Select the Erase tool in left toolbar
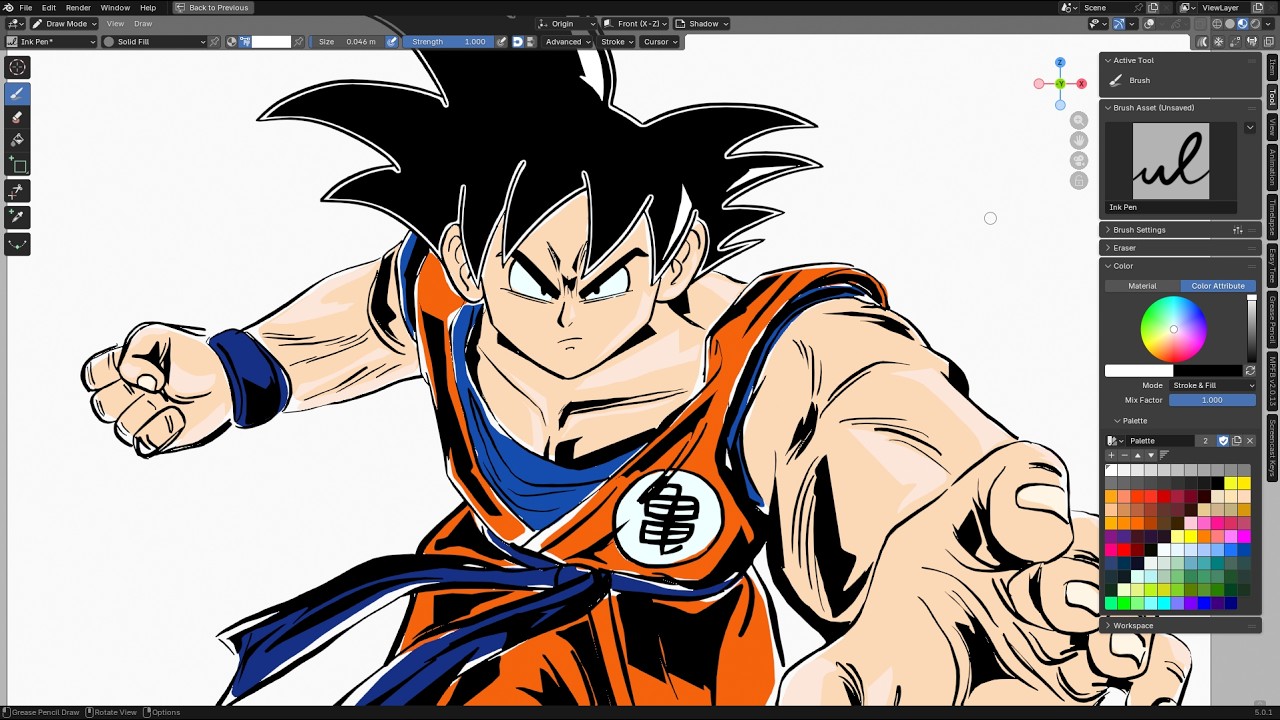The image size is (1280, 720). (17, 117)
